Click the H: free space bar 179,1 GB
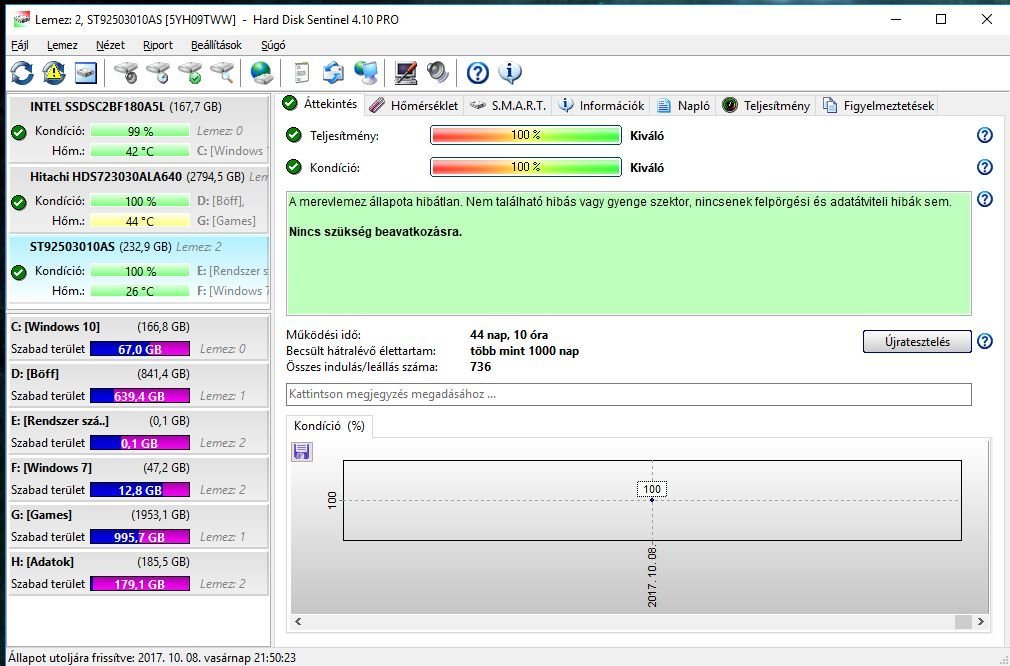The height and width of the screenshot is (666, 1010). pos(140,584)
